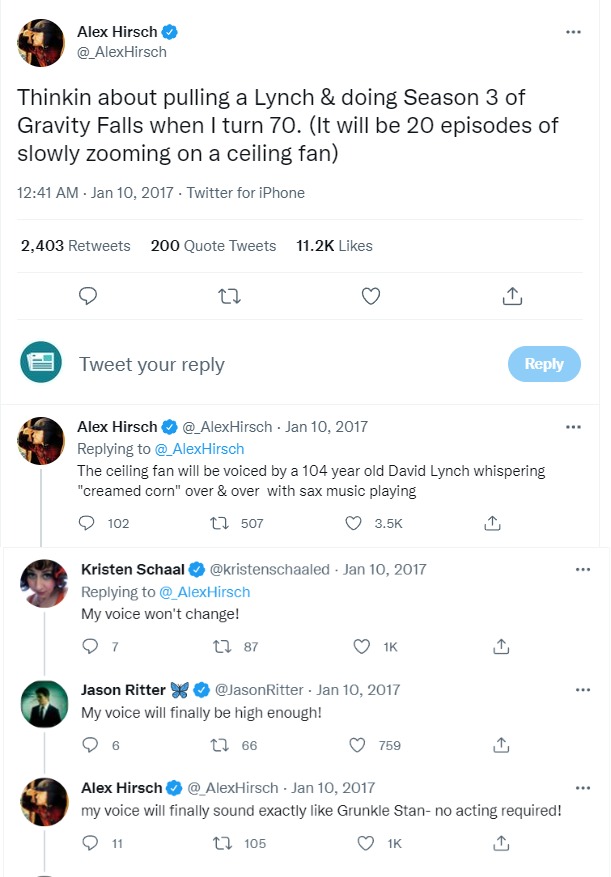Open more options on Jason Ritter's reply
Screen dimensions: 611x877
(583, 690)
